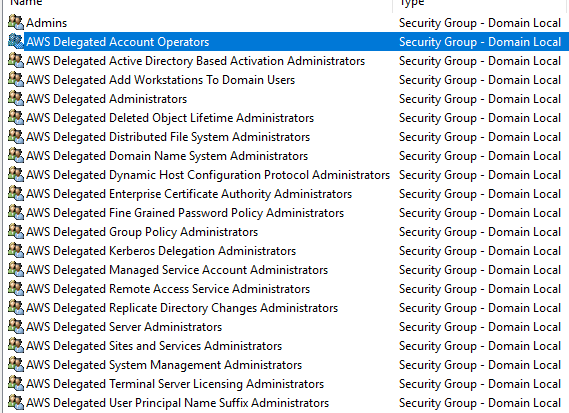Viewport: 569px width, 413px height.
Task: Click icon for Managed Service Account Administrators group
Action: pyautogui.click(x=16, y=269)
